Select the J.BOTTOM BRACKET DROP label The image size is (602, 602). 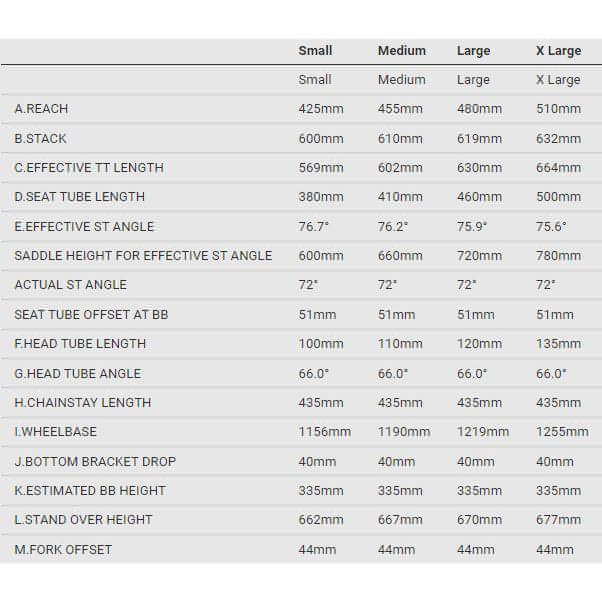coord(95,462)
